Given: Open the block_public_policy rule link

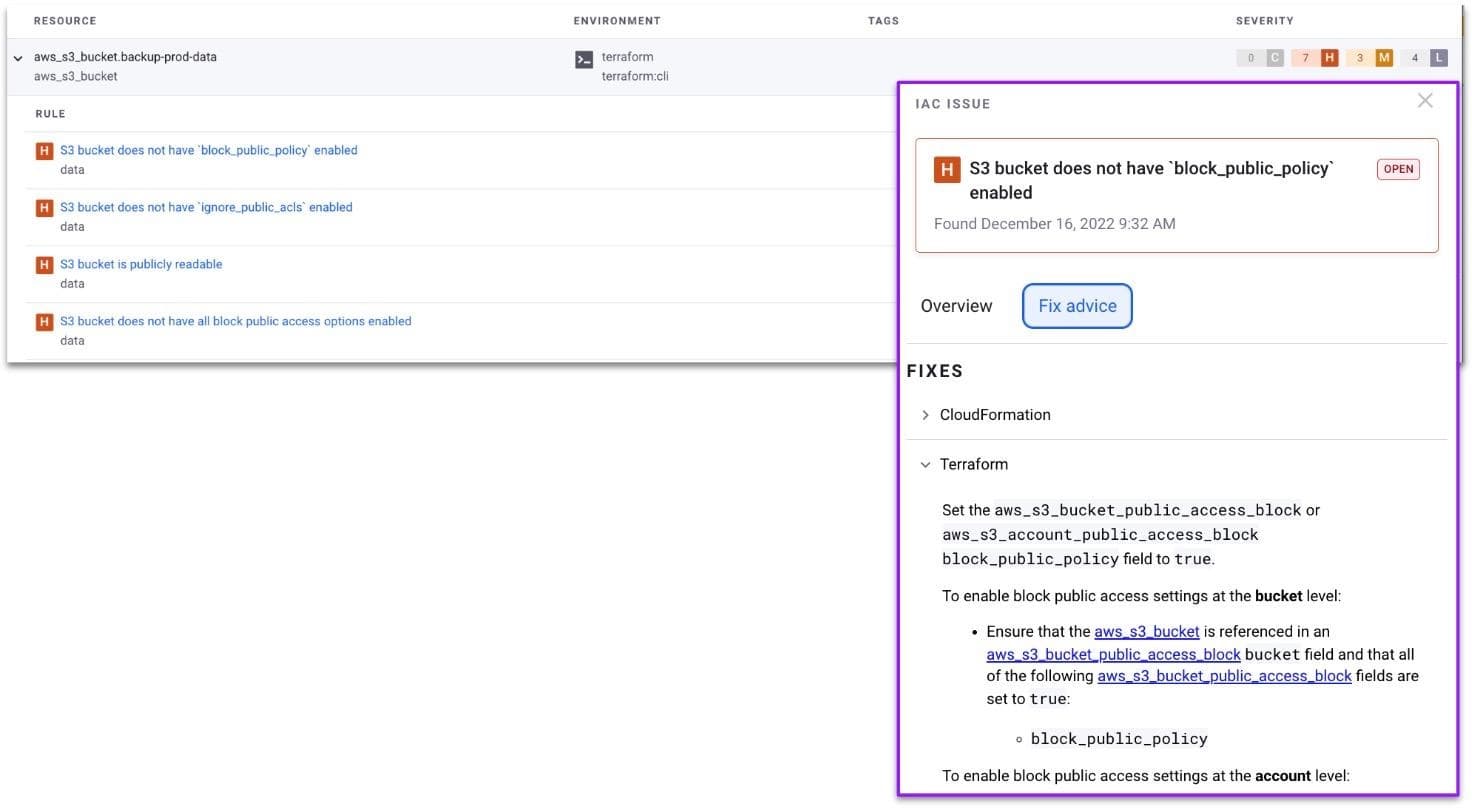Looking at the screenshot, I should click(x=208, y=150).
